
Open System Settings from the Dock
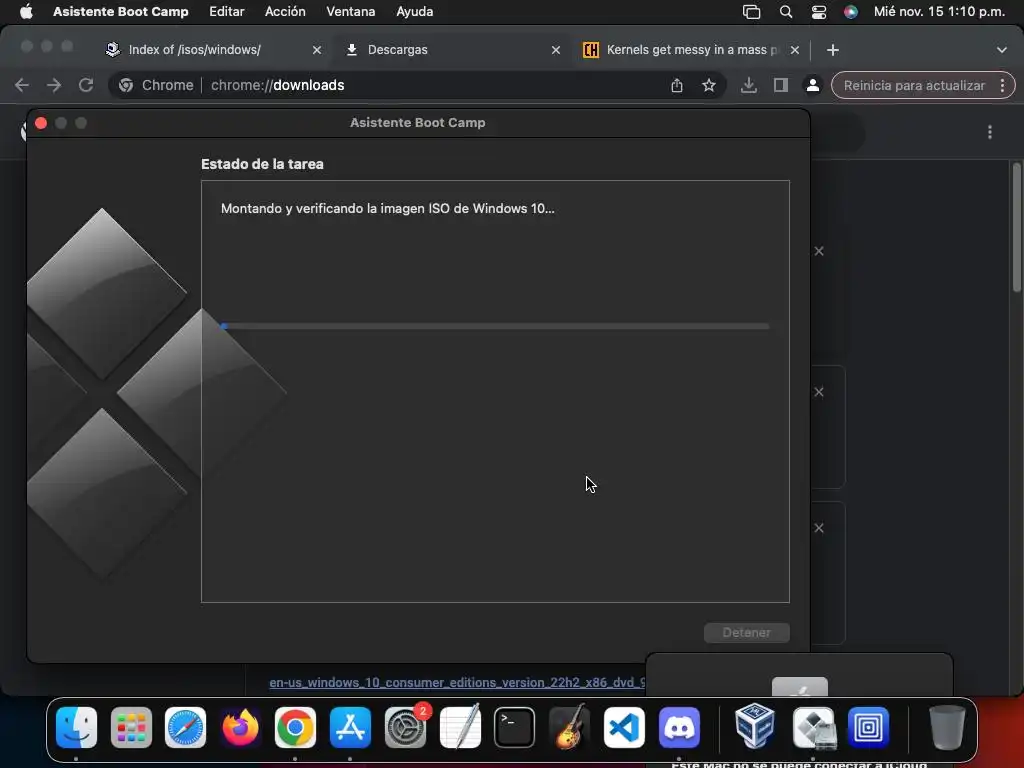coord(405,728)
